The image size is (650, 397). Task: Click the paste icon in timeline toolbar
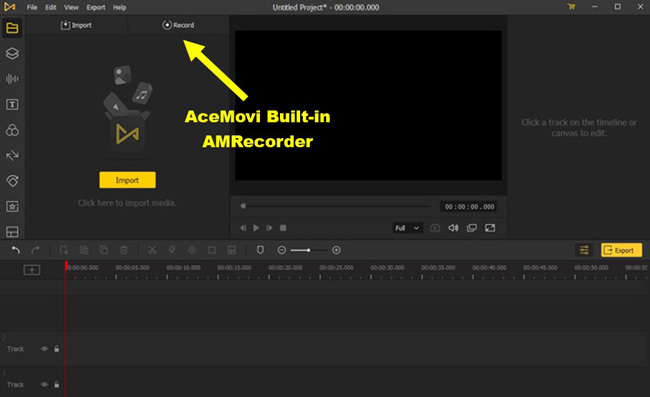tap(104, 250)
